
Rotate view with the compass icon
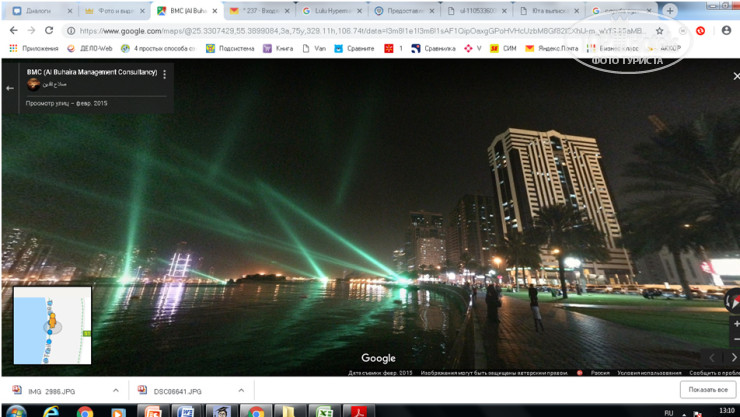click(732, 299)
